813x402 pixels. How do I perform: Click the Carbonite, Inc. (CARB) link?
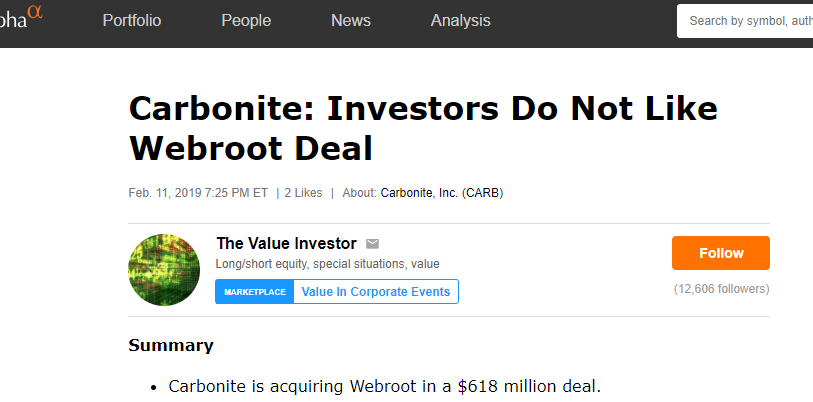441,193
